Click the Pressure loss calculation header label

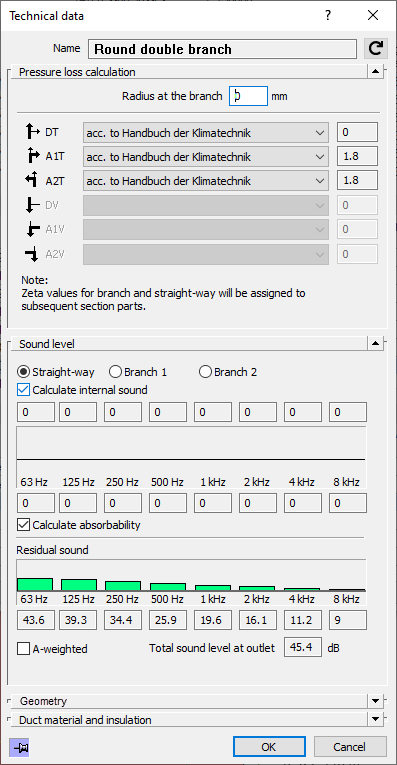pos(77,72)
